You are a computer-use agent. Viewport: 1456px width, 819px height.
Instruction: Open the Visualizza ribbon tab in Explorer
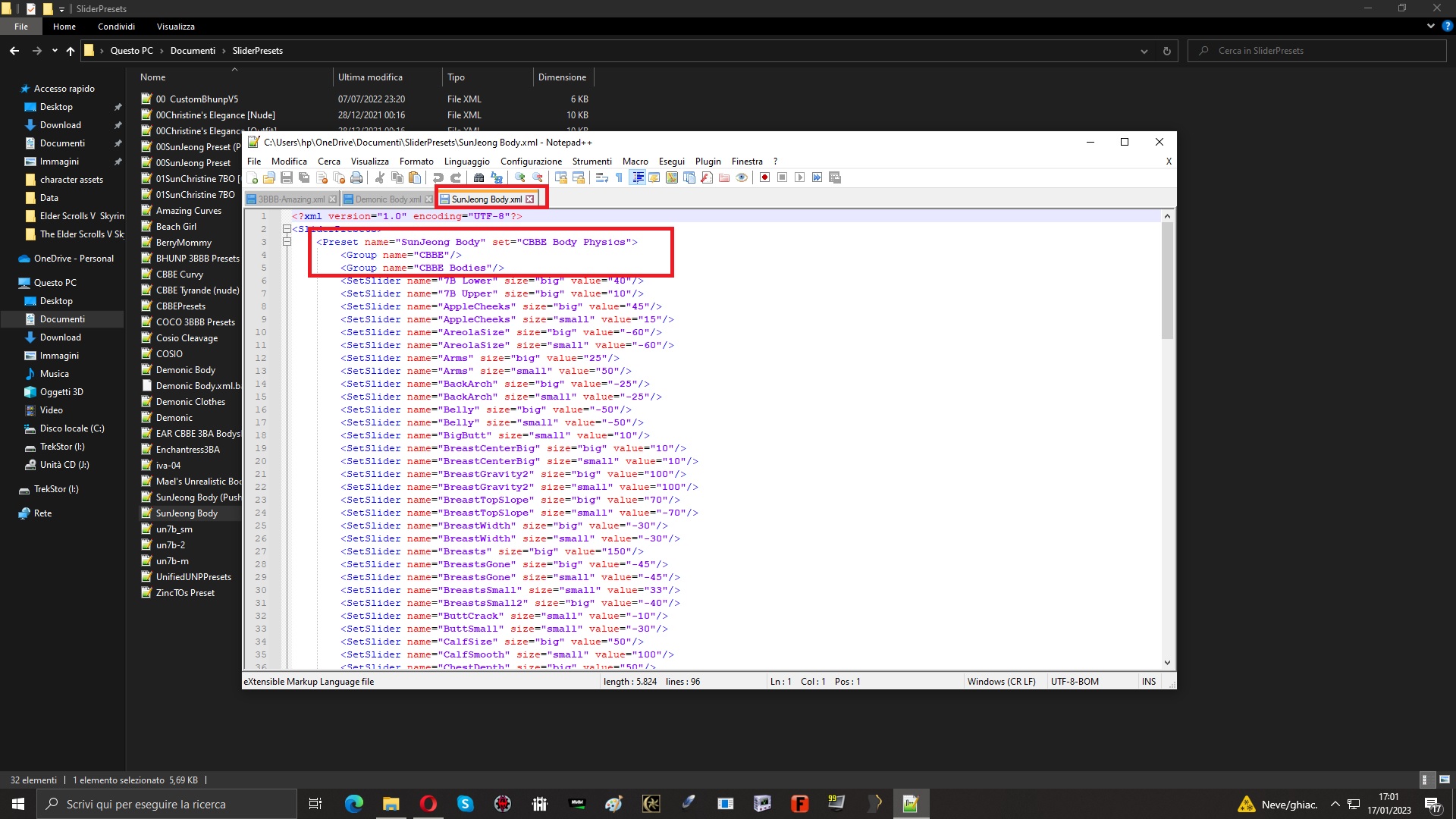coord(176,27)
